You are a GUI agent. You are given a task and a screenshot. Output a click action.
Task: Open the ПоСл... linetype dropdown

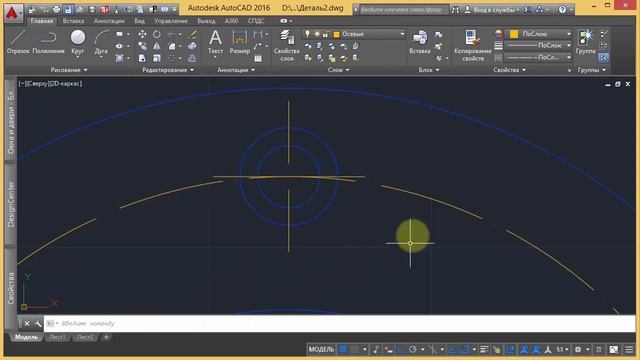pos(569,58)
